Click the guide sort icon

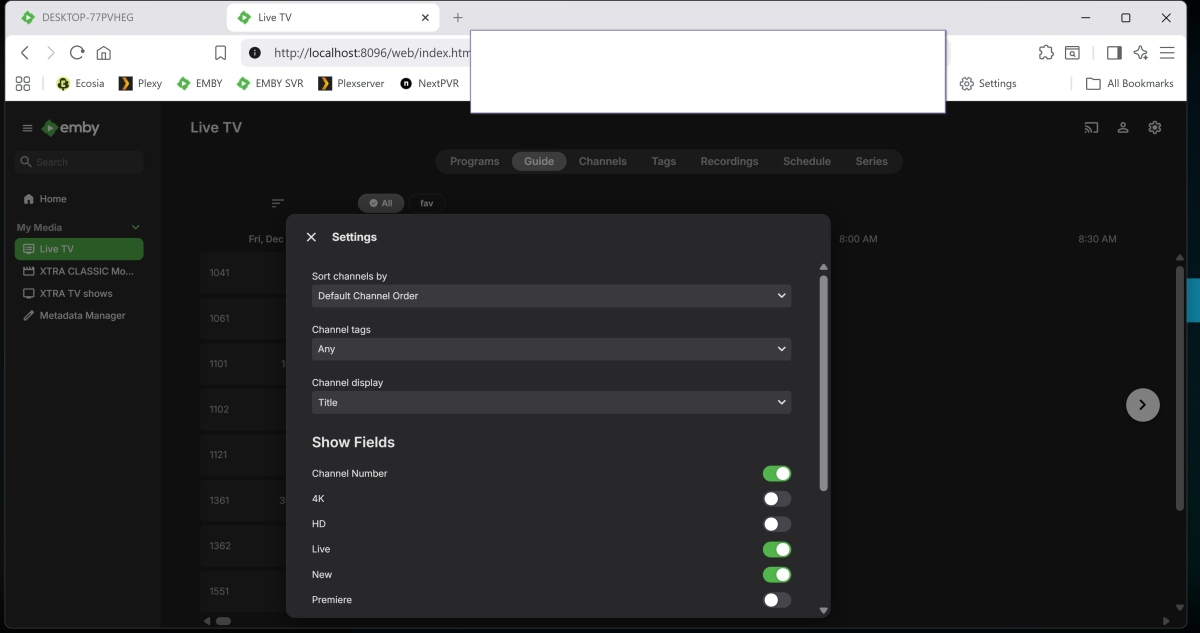(x=278, y=203)
